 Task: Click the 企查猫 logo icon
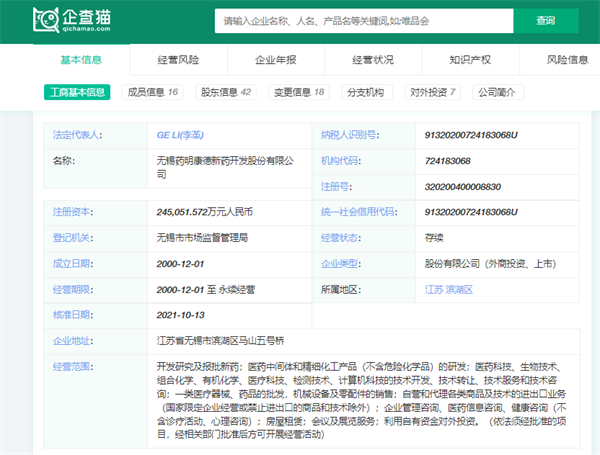pos(45,18)
